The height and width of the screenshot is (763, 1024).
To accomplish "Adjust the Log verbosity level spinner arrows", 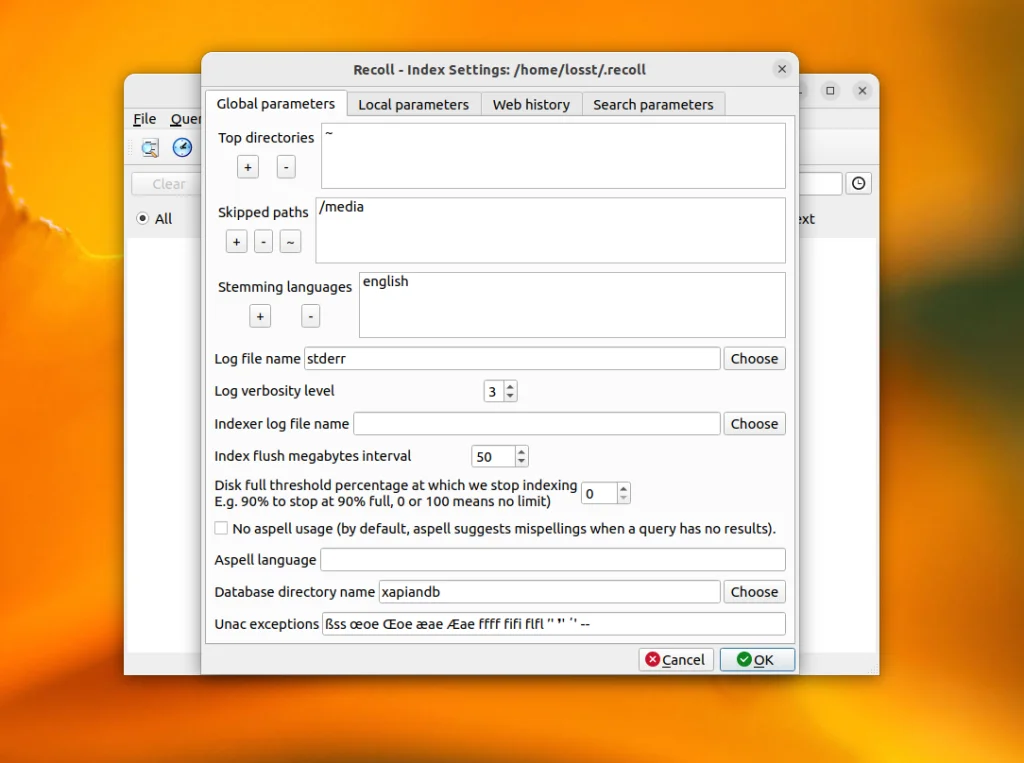I will [x=510, y=391].
